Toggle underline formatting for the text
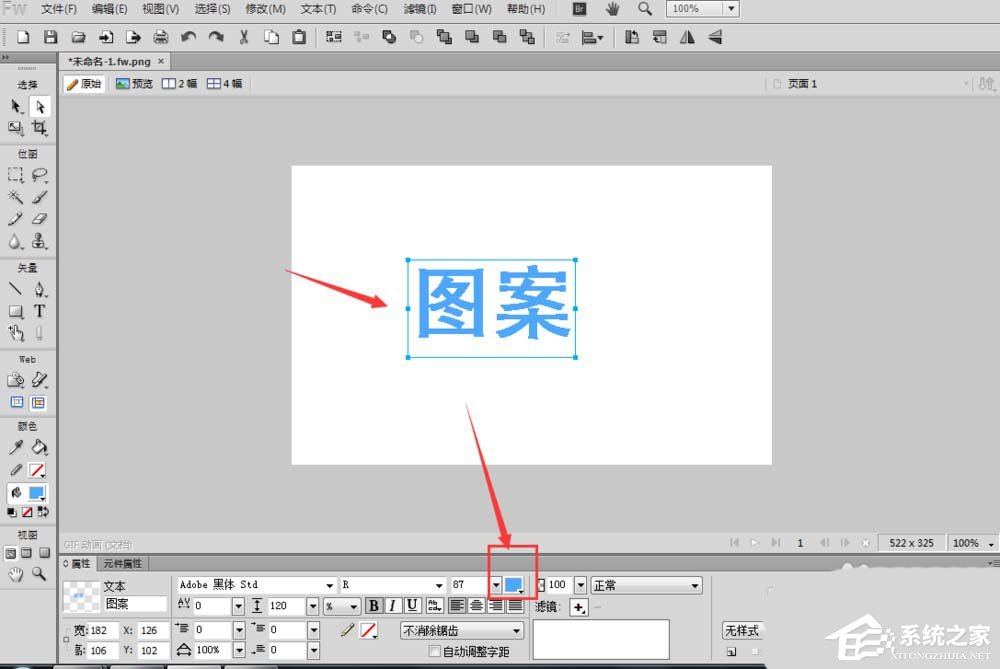1000x669 pixels. (x=411, y=605)
